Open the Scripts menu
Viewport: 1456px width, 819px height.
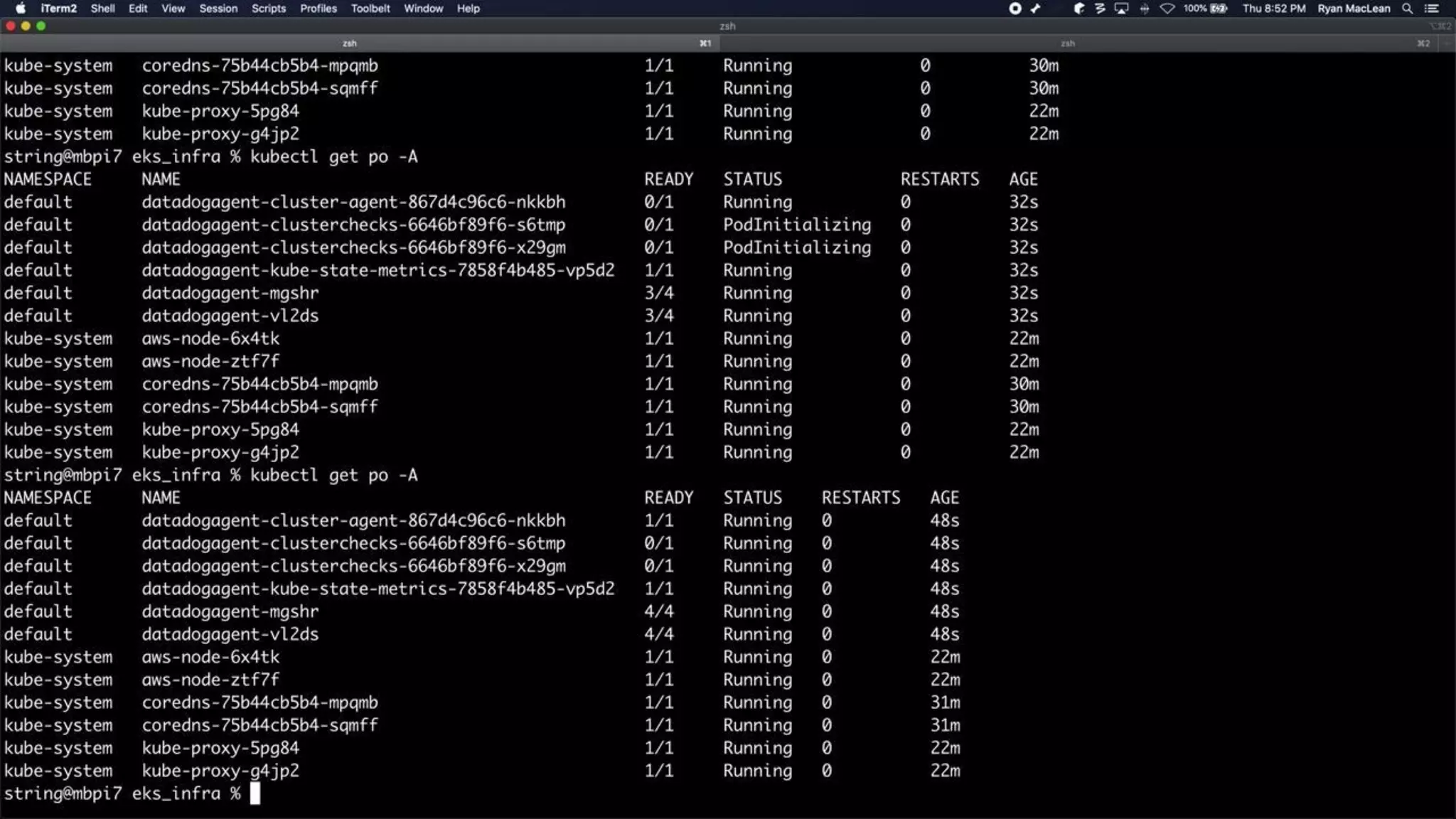click(x=268, y=9)
